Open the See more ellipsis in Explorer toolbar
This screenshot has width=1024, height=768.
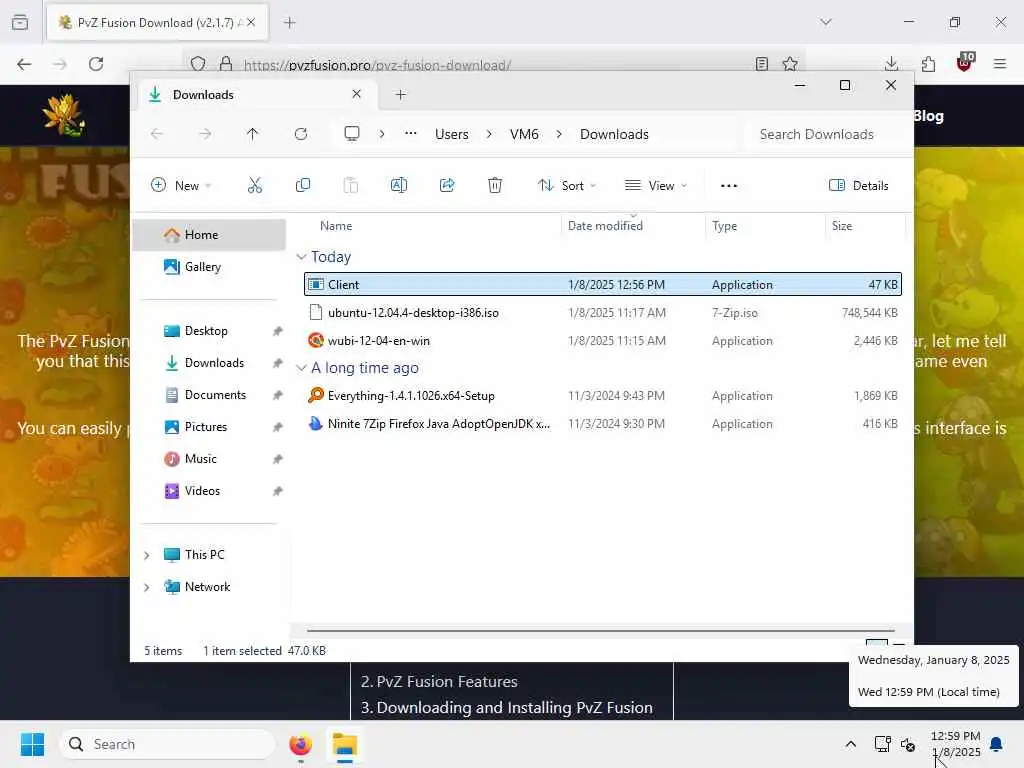click(x=729, y=185)
